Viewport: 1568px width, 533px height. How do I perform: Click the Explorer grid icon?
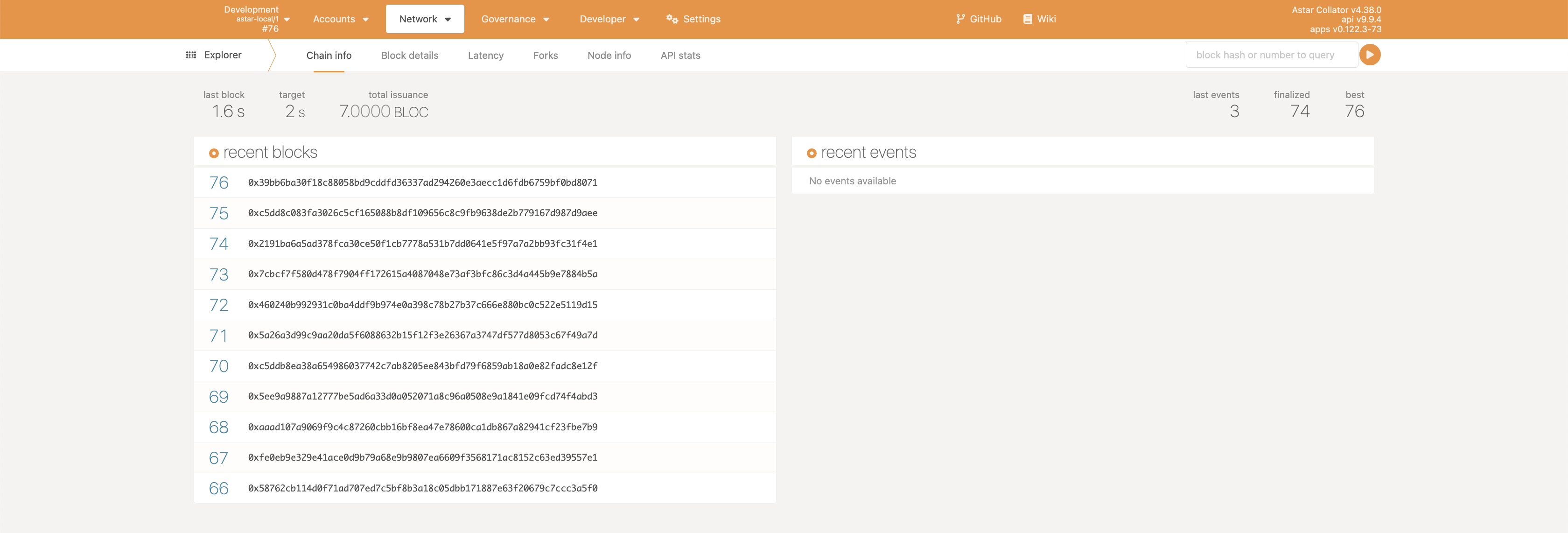190,55
